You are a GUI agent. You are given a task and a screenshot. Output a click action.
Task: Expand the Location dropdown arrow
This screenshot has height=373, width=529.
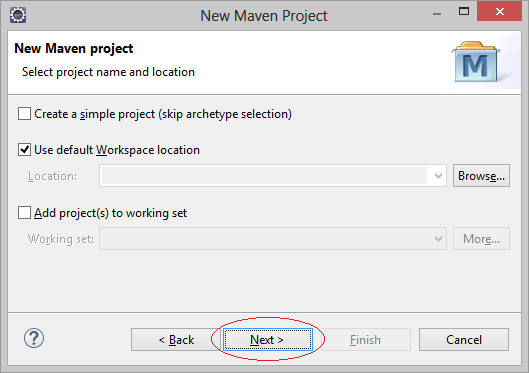point(438,176)
